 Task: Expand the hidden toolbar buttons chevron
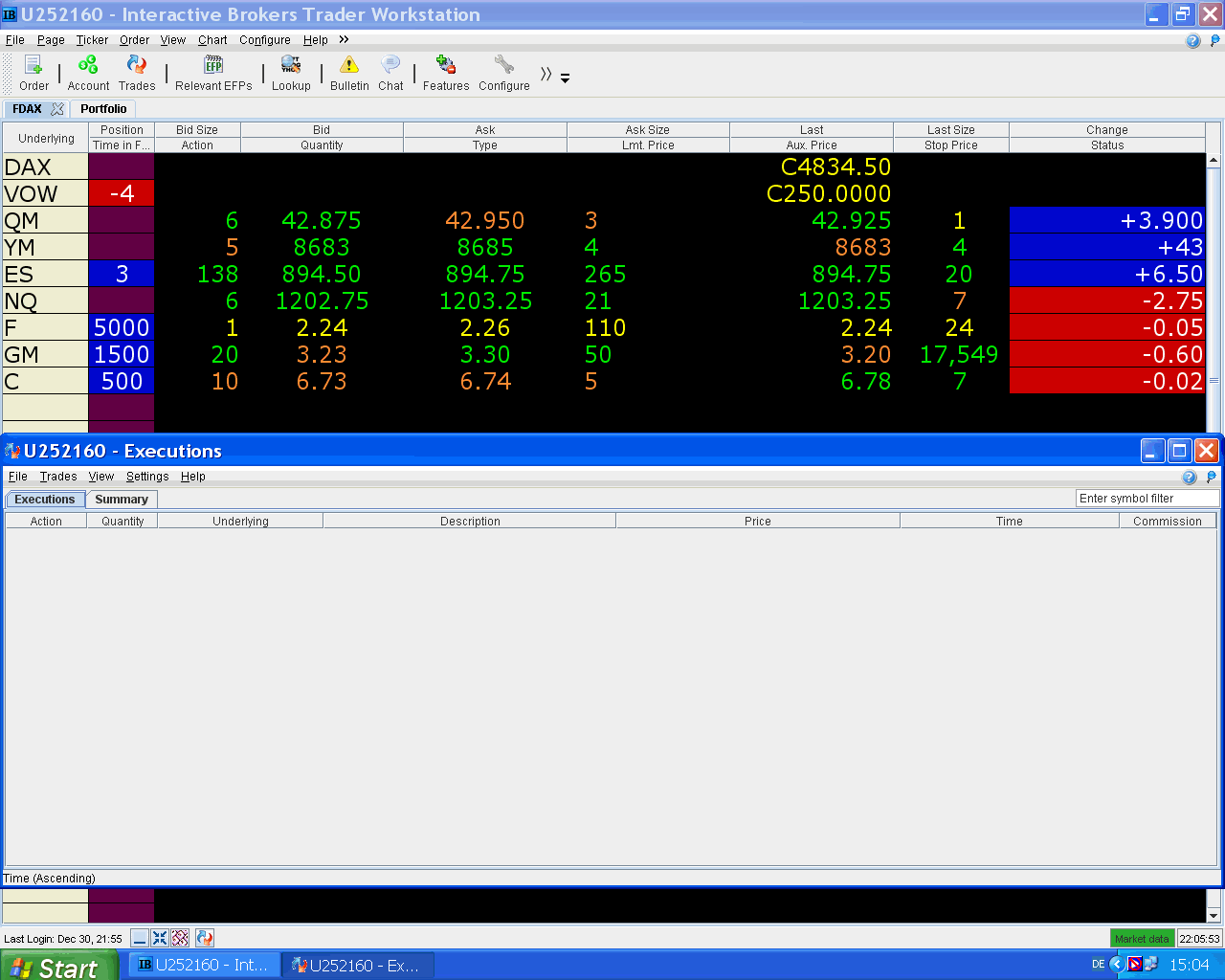(x=546, y=74)
